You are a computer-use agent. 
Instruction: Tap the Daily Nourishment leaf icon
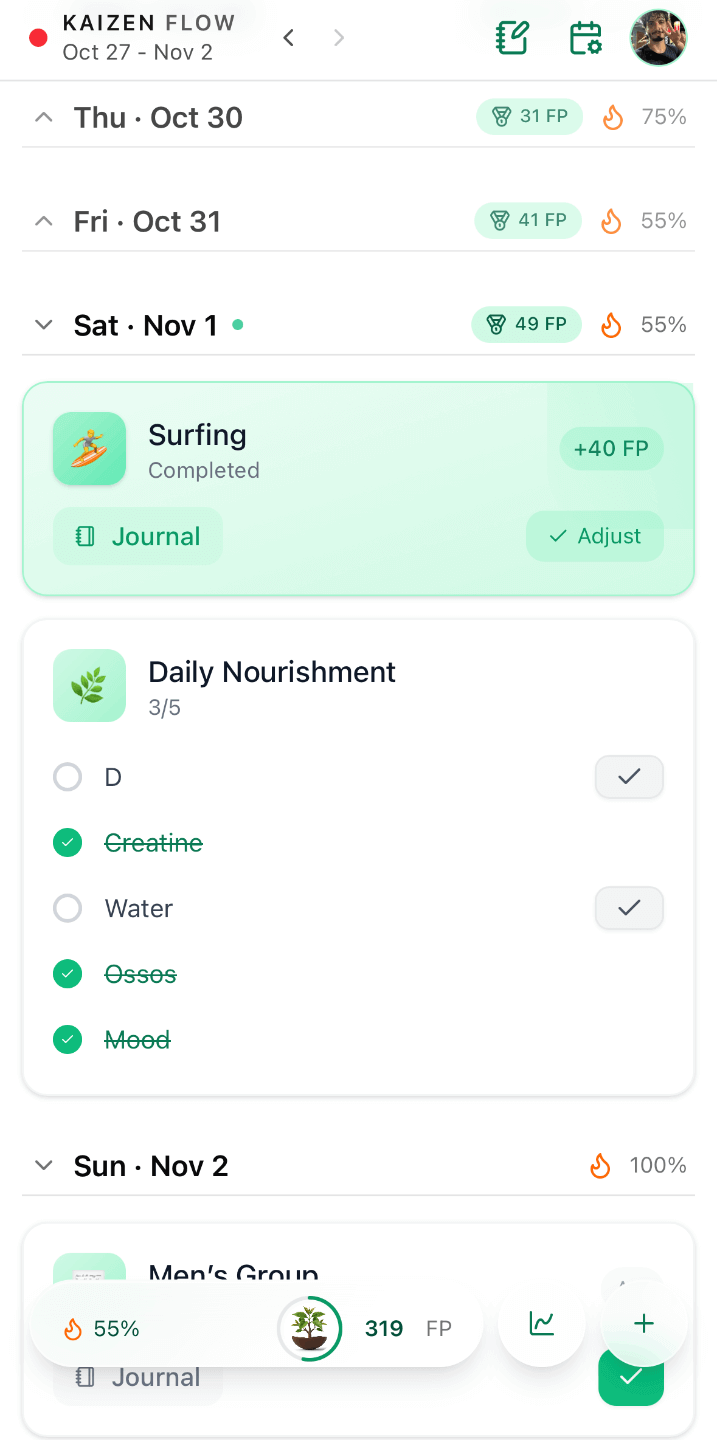point(89,685)
